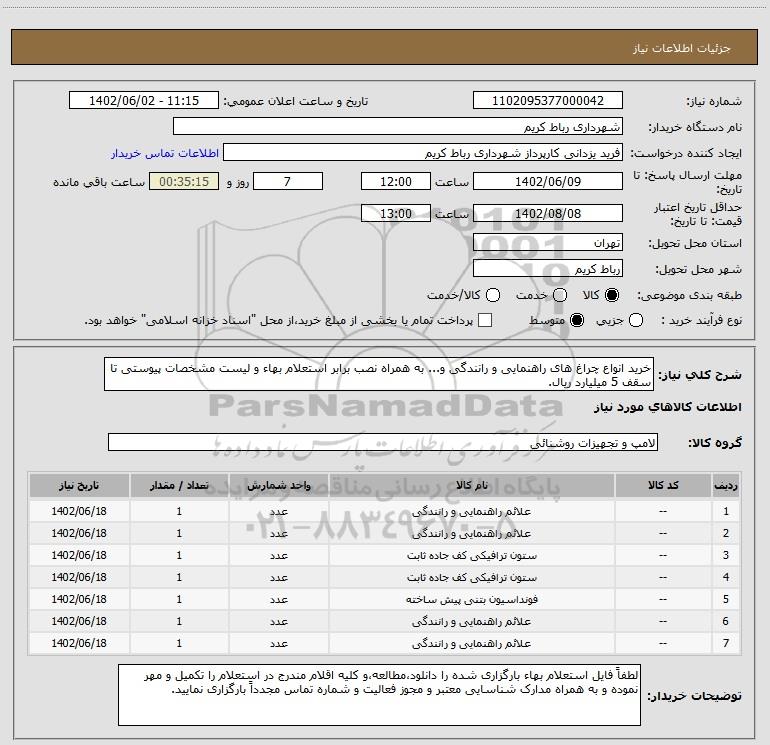This screenshot has width=770, height=745.
Task: Click the buyer name field شهرداری رباط کریم
Action: (x=398, y=126)
